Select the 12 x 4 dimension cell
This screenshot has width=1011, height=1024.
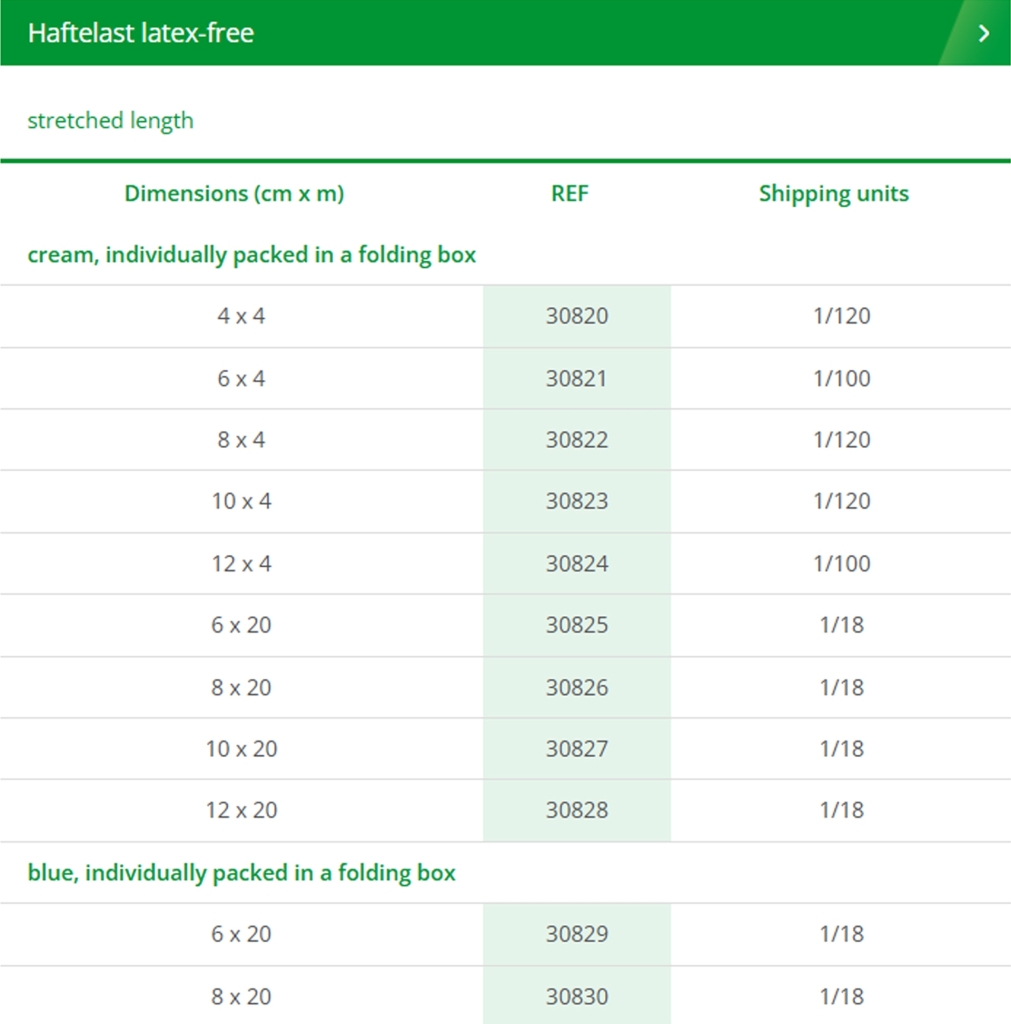(x=242, y=564)
